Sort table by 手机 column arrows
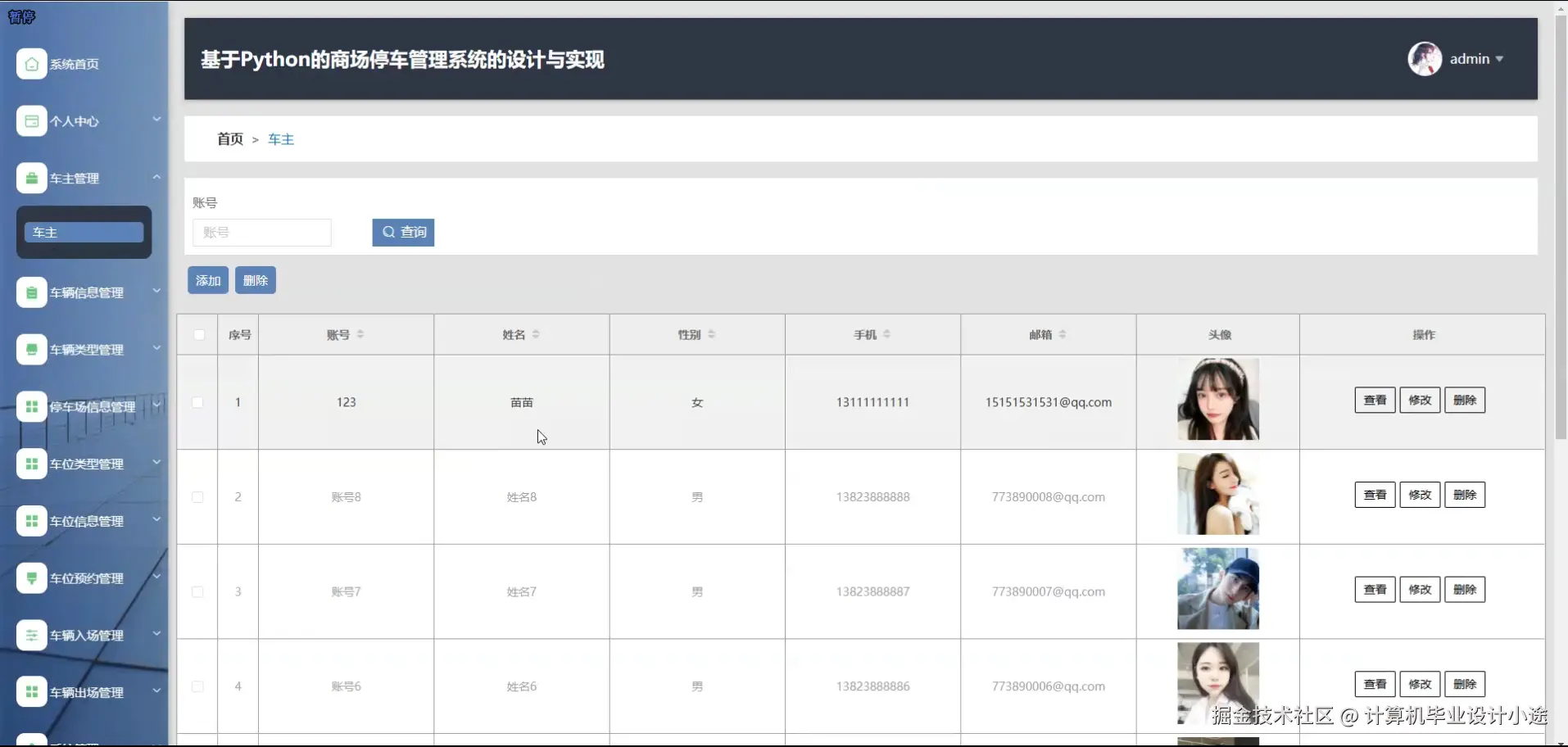This screenshot has width=1568, height=747. tap(886, 334)
